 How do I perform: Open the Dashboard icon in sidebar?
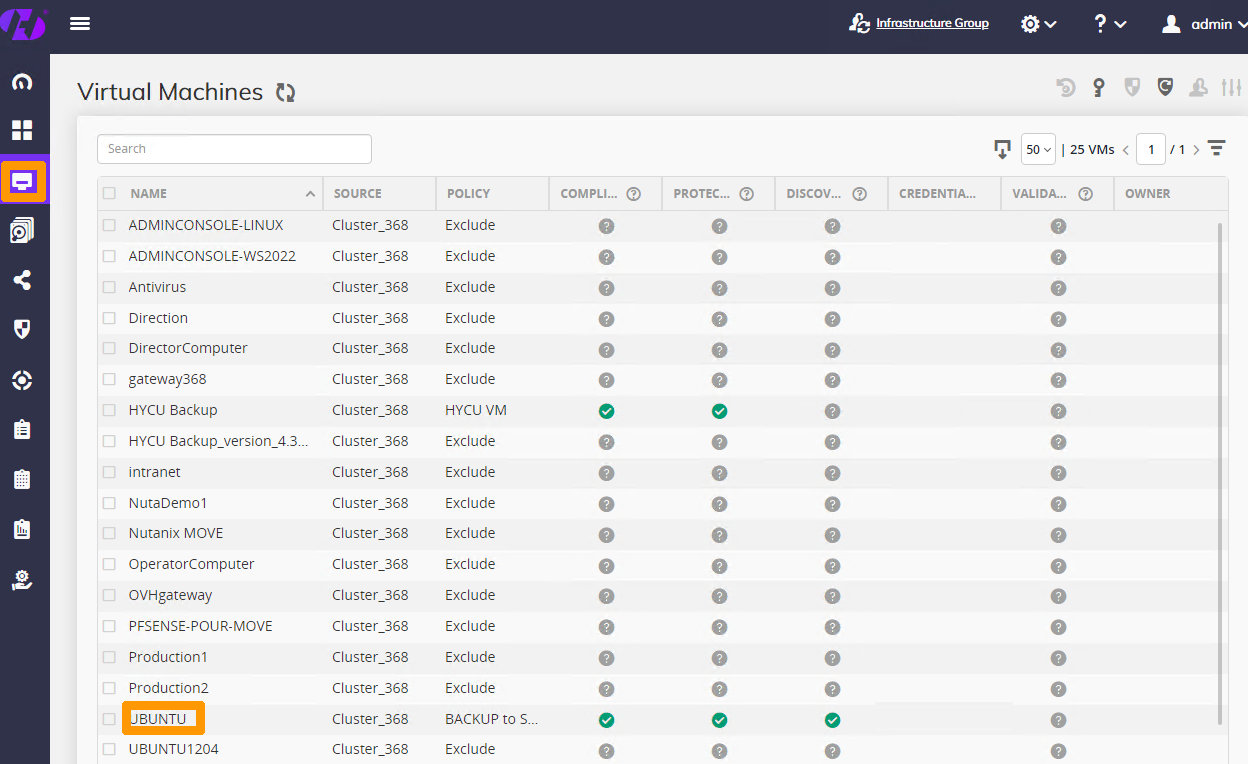(22, 130)
